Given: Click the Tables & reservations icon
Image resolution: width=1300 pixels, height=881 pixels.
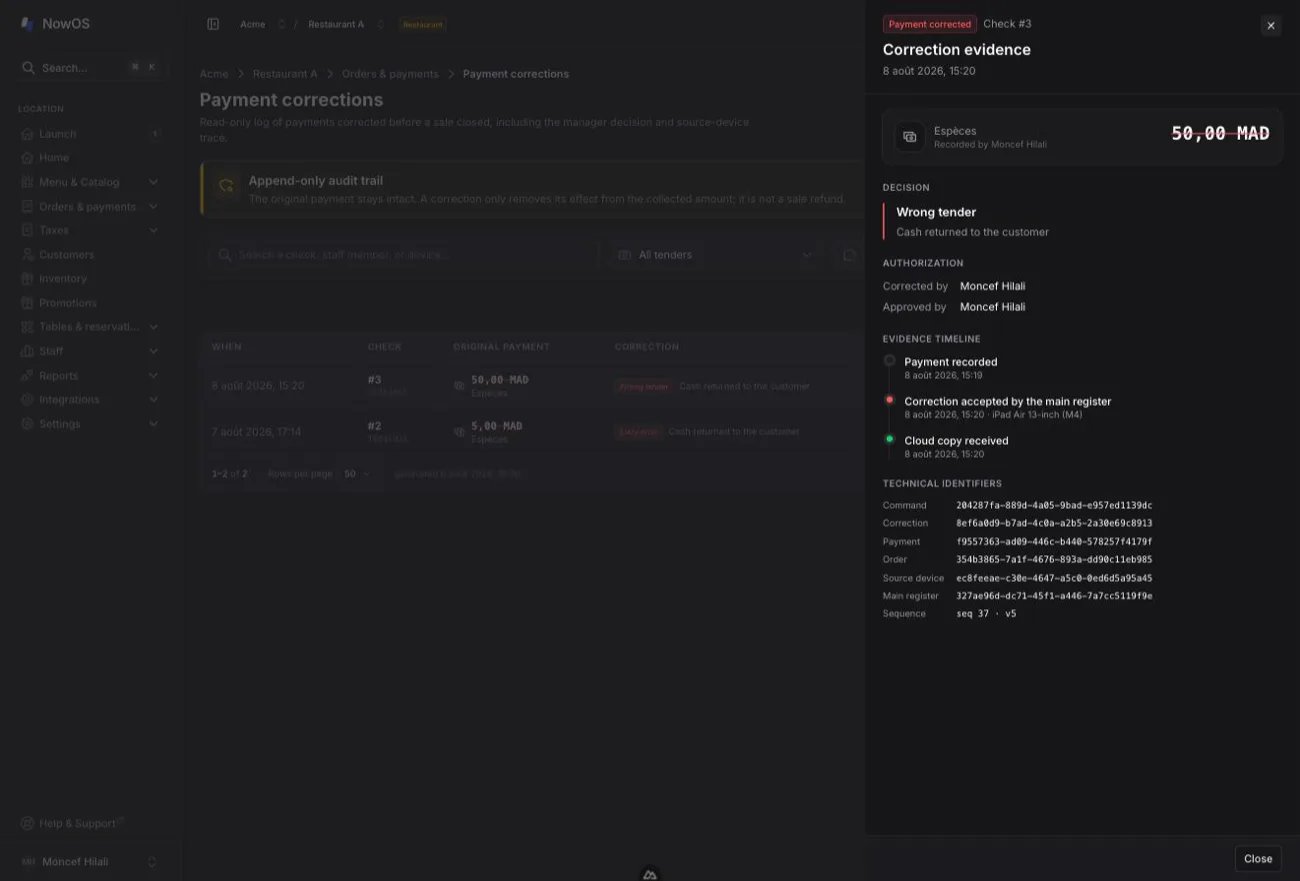Looking at the screenshot, I should click(x=27, y=327).
